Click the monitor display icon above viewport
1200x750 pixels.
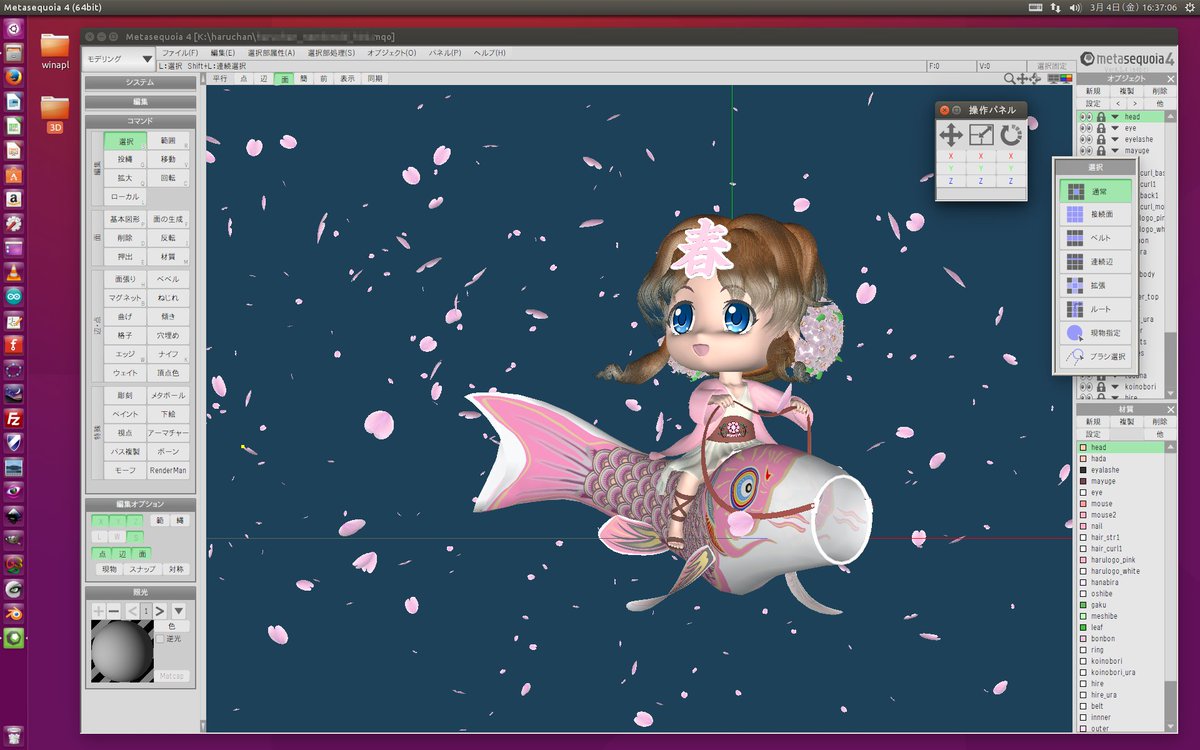[x=1053, y=78]
